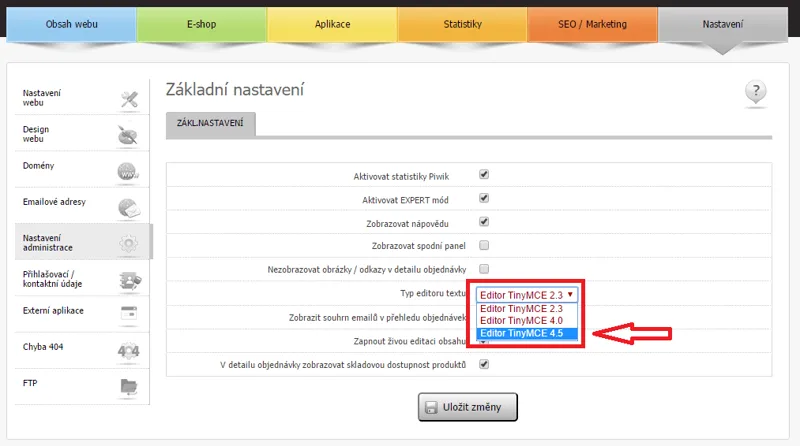This screenshot has height=446, width=800.
Task: Enable Zobrazovat spodní panel checkbox
Action: tap(484, 245)
